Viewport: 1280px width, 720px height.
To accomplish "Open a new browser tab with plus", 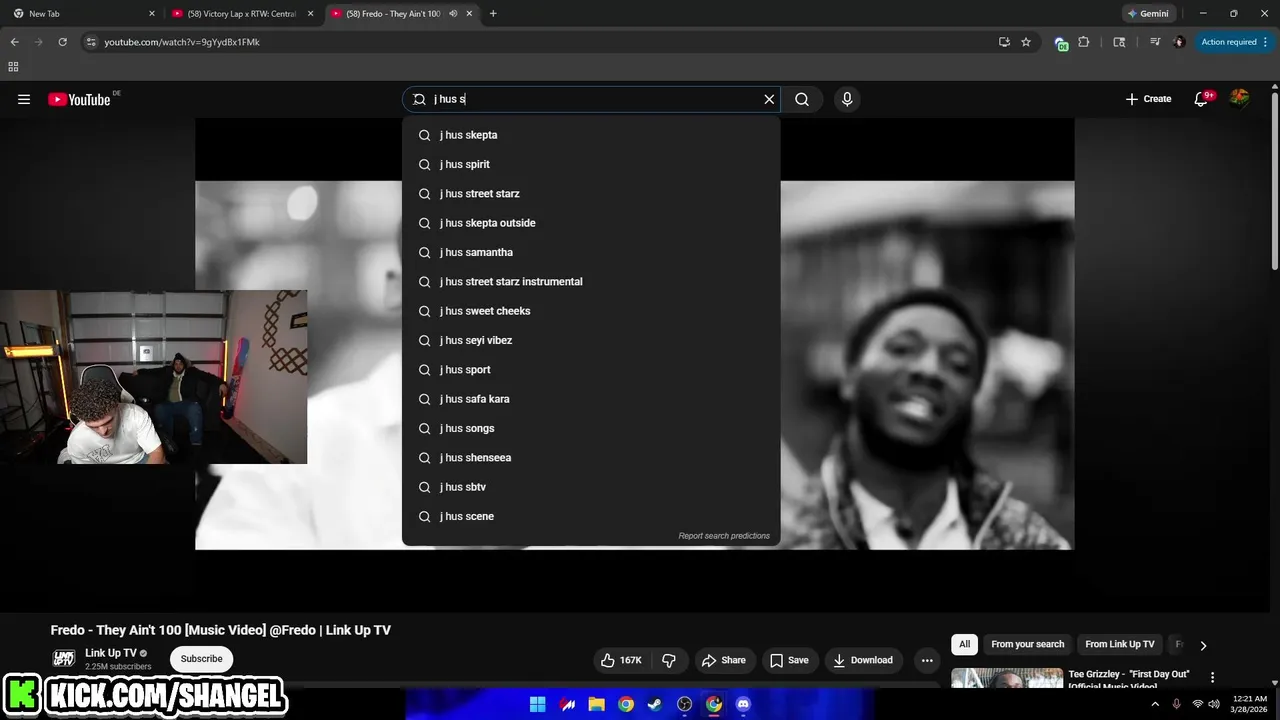I will point(493,14).
